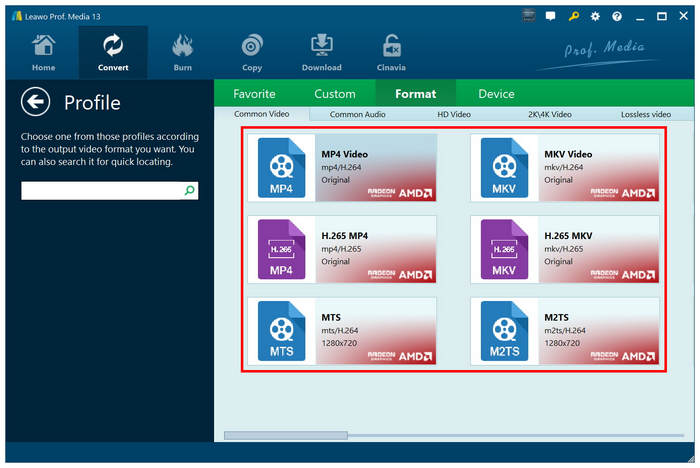
Task: Click the mts/H.264 codec text
Action: [x=340, y=330]
